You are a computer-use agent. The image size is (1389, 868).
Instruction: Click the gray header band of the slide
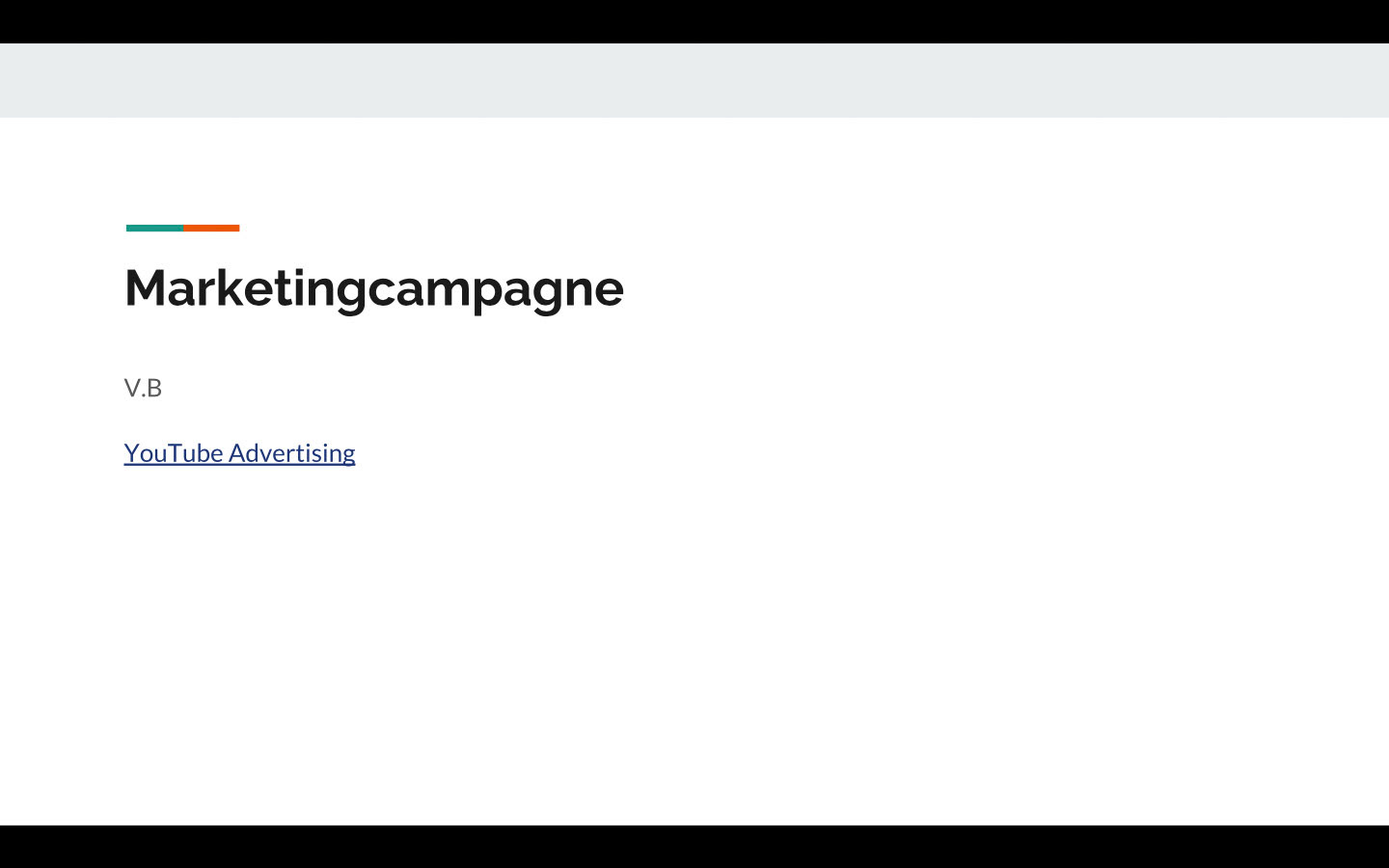point(694,80)
